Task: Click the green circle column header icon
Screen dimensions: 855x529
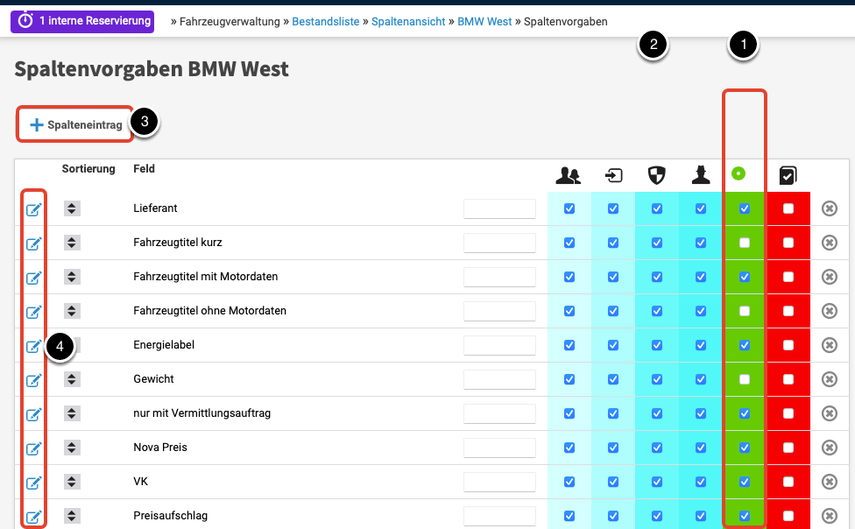Action: click(739, 174)
